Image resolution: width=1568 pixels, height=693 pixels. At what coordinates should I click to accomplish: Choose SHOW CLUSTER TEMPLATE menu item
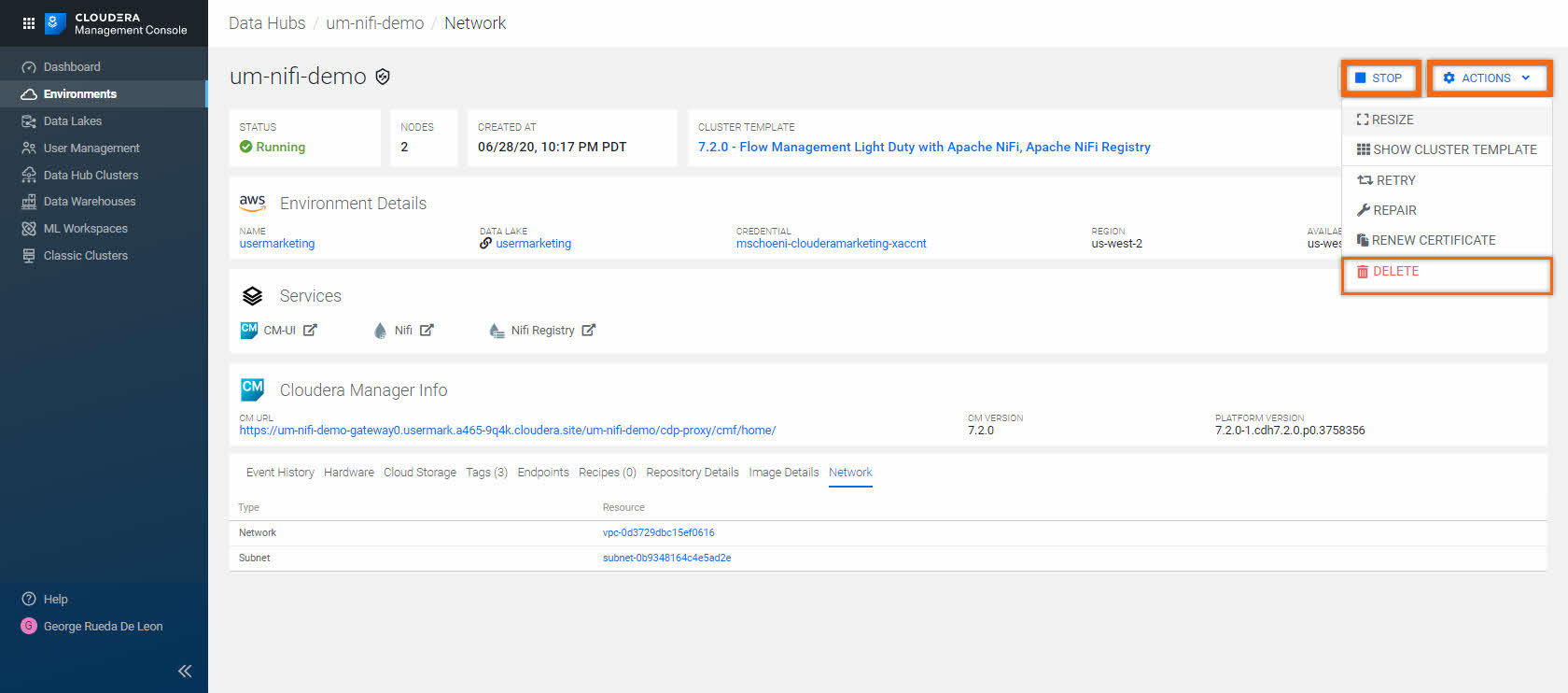(1447, 149)
